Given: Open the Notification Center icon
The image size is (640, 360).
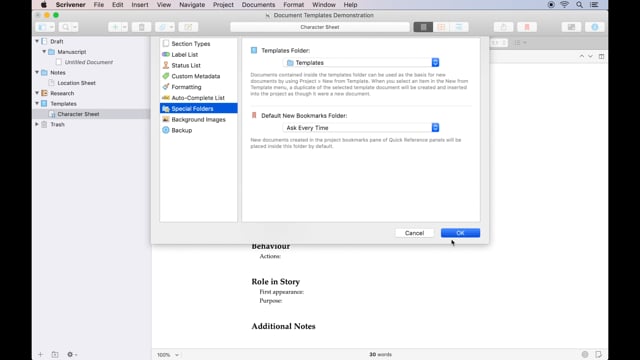Looking at the screenshot, I should (x=594, y=5).
